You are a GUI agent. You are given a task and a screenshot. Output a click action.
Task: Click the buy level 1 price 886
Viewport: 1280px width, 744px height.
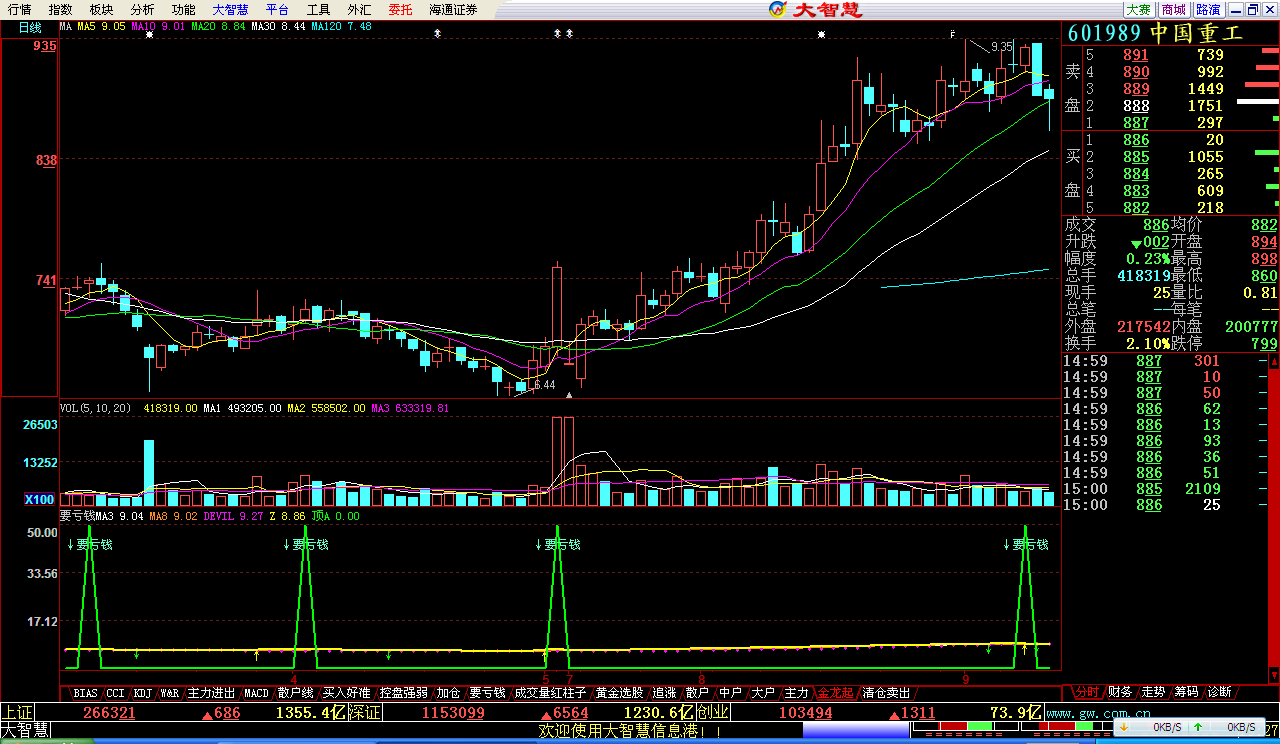tap(1136, 141)
